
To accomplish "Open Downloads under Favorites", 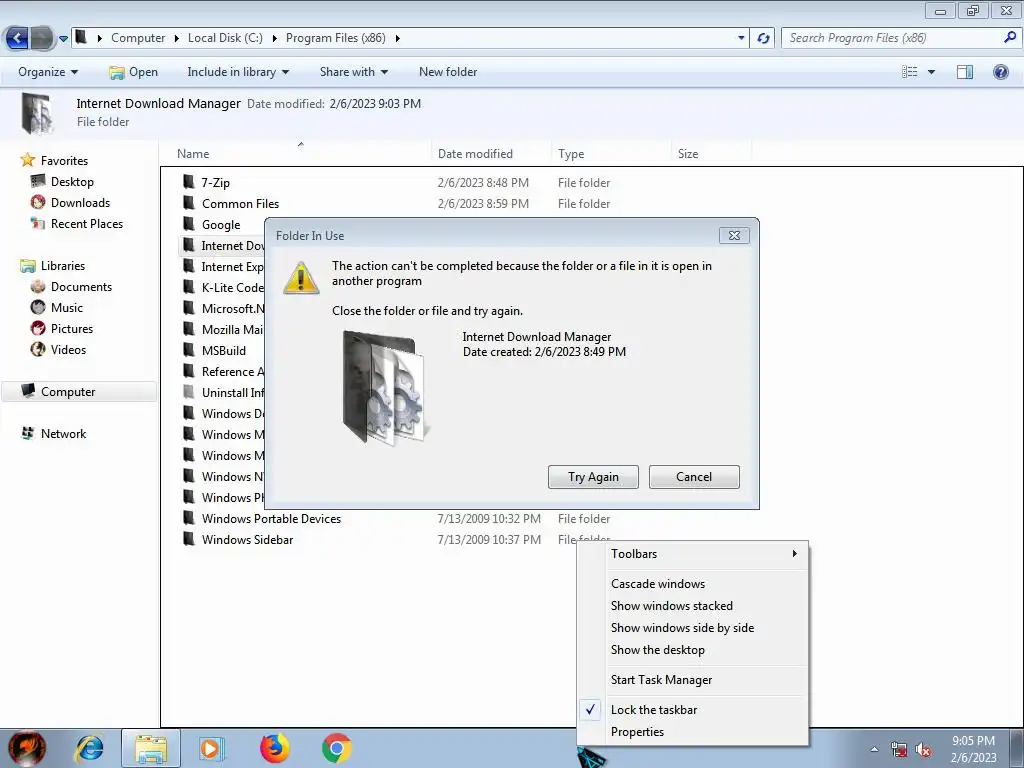I will coord(80,202).
